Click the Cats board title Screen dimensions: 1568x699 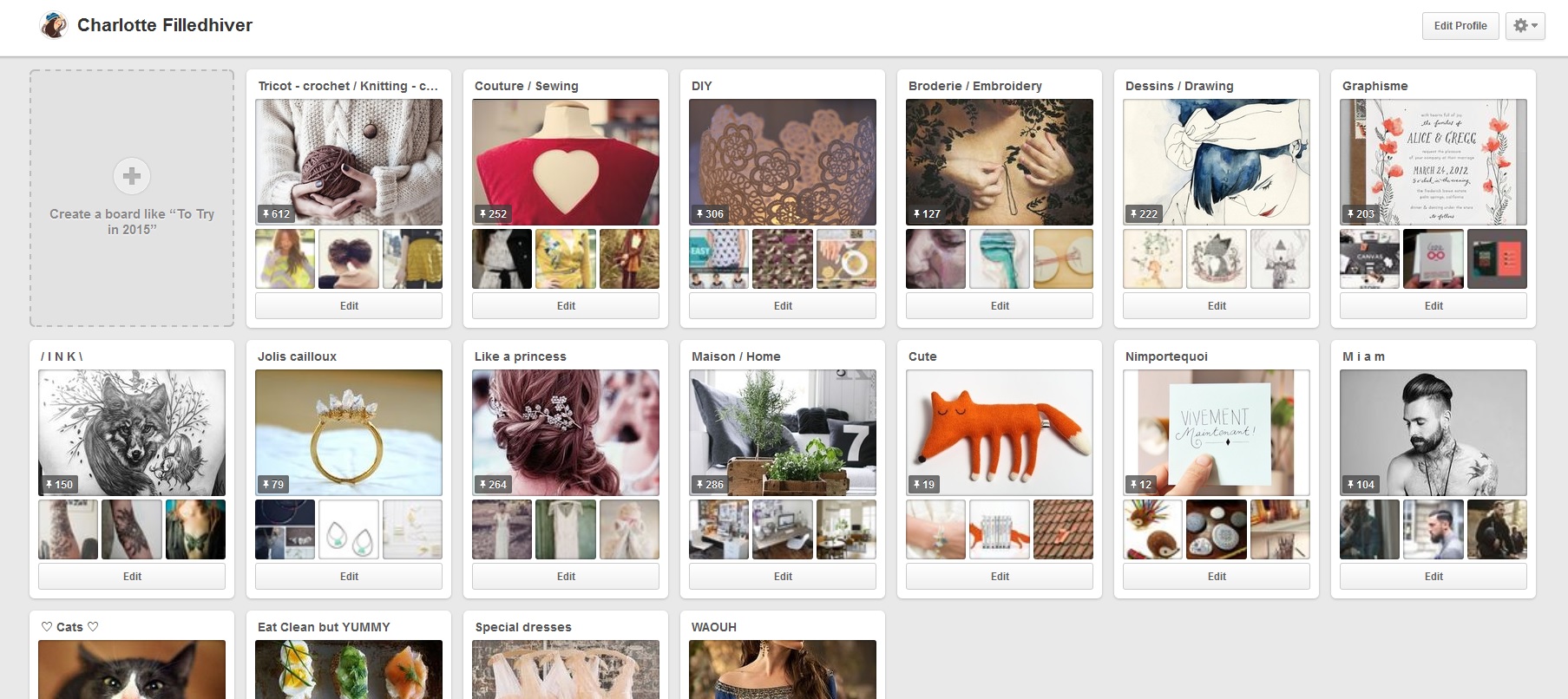pos(70,627)
